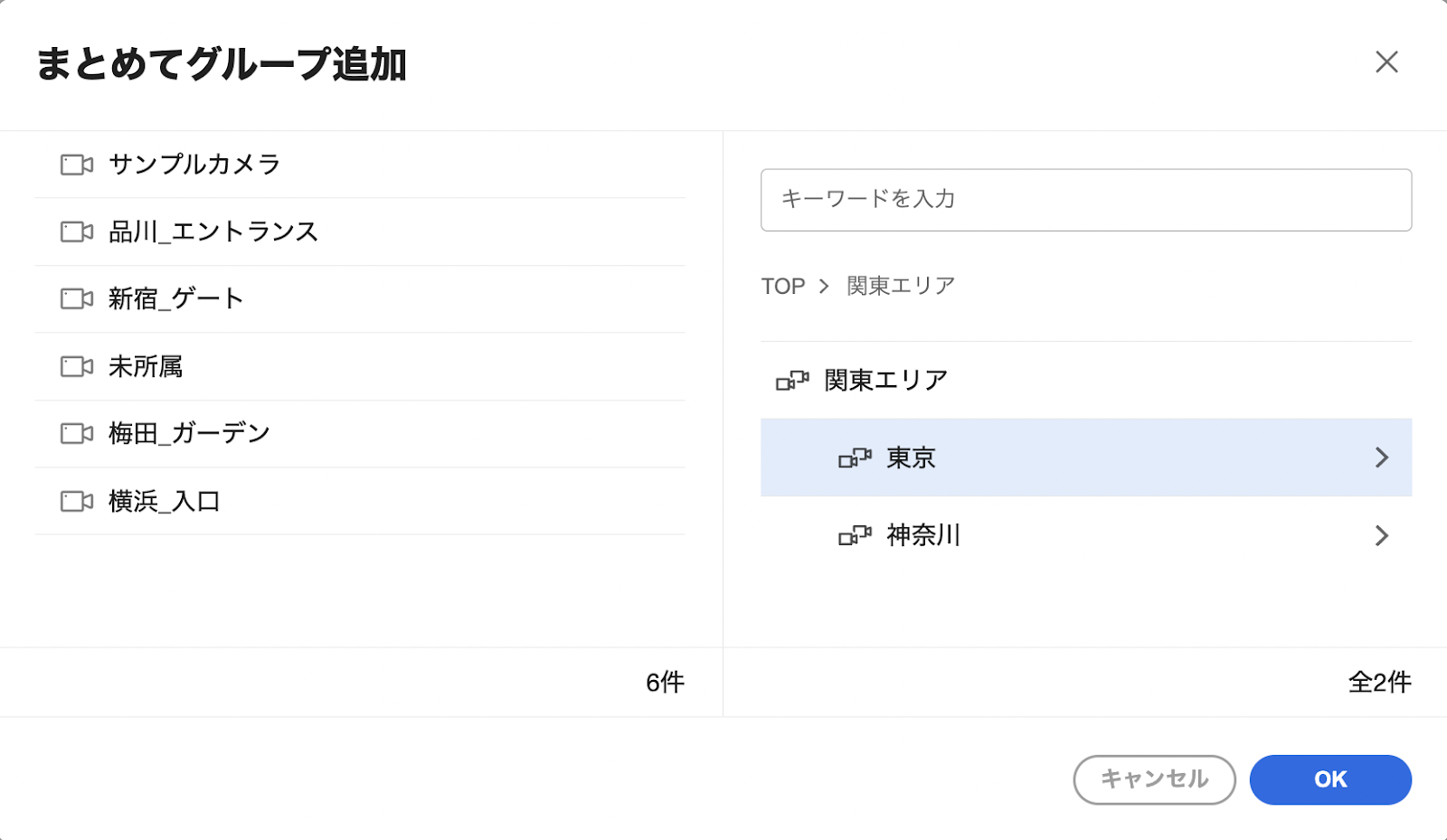Click the camera icon beside 未所属

click(77, 366)
